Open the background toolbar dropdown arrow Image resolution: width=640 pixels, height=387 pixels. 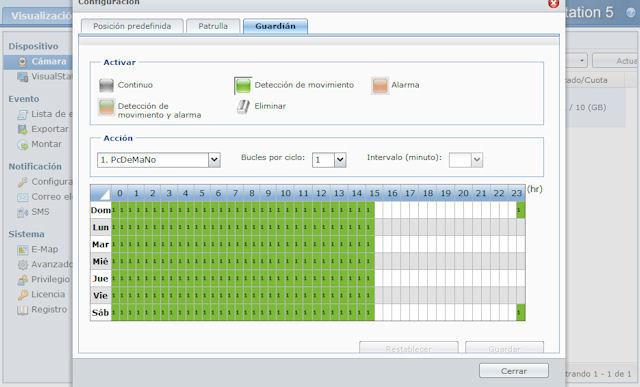[582, 61]
